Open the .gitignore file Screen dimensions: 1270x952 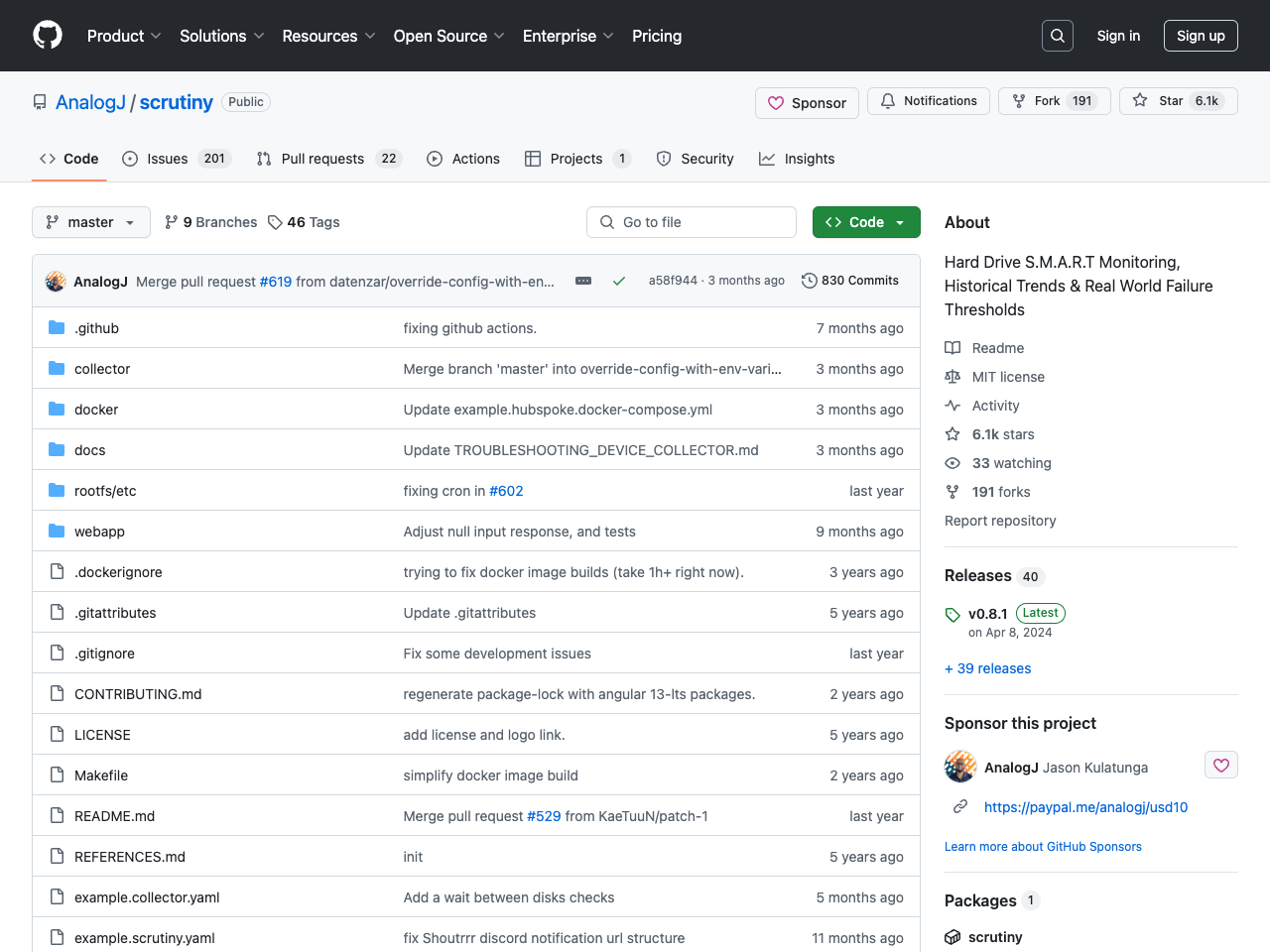[104, 654]
